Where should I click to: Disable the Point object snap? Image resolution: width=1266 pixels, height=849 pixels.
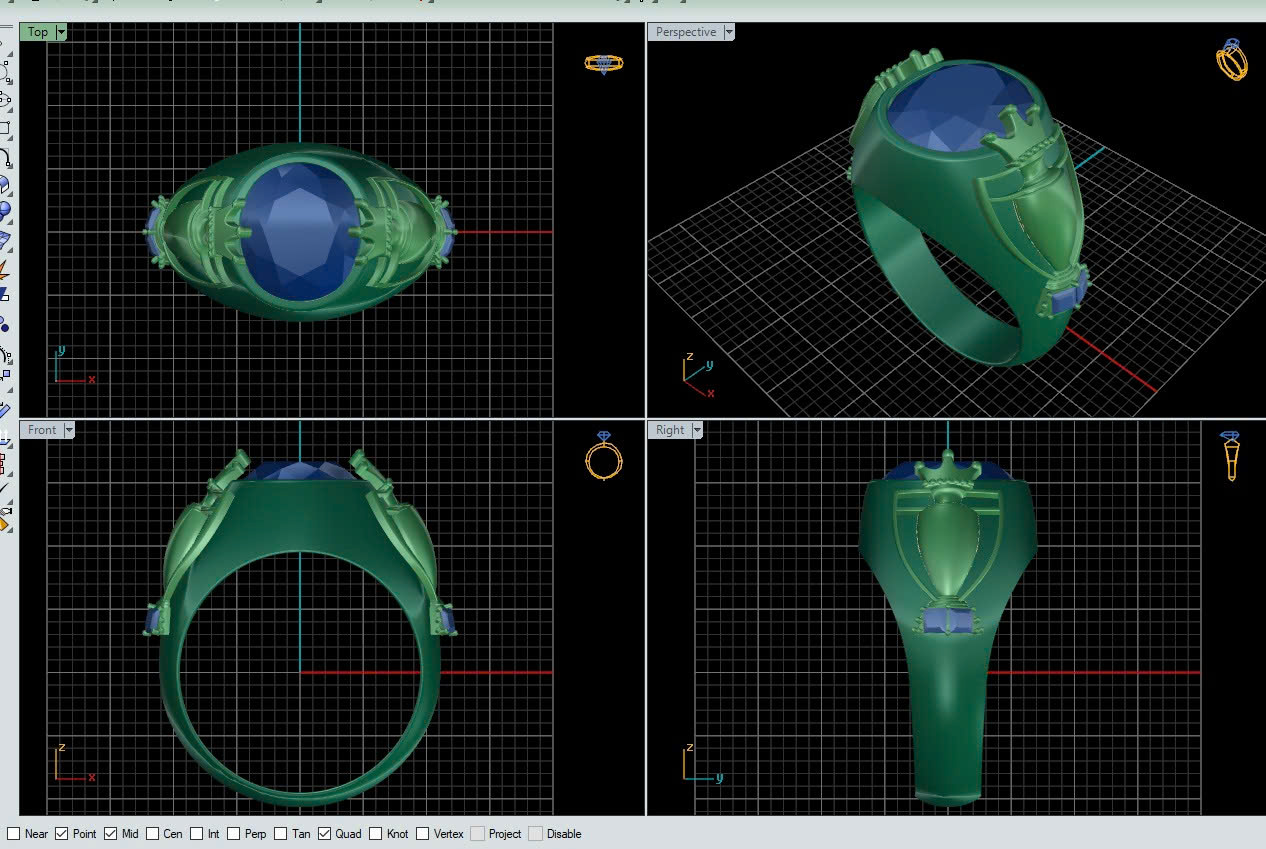click(62, 833)
